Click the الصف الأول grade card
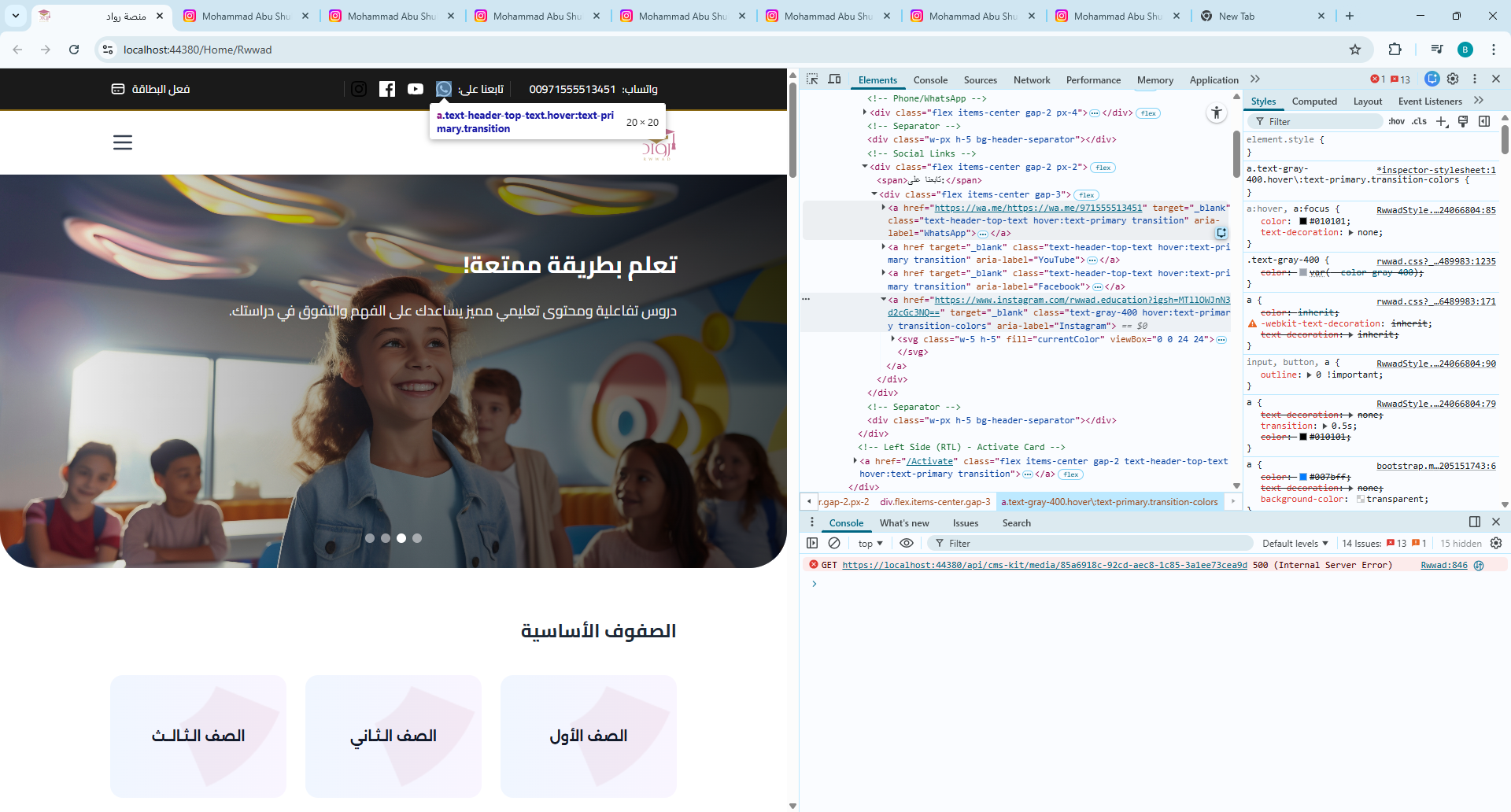Screen dimensions: 1511x812 tap(589, 736)
